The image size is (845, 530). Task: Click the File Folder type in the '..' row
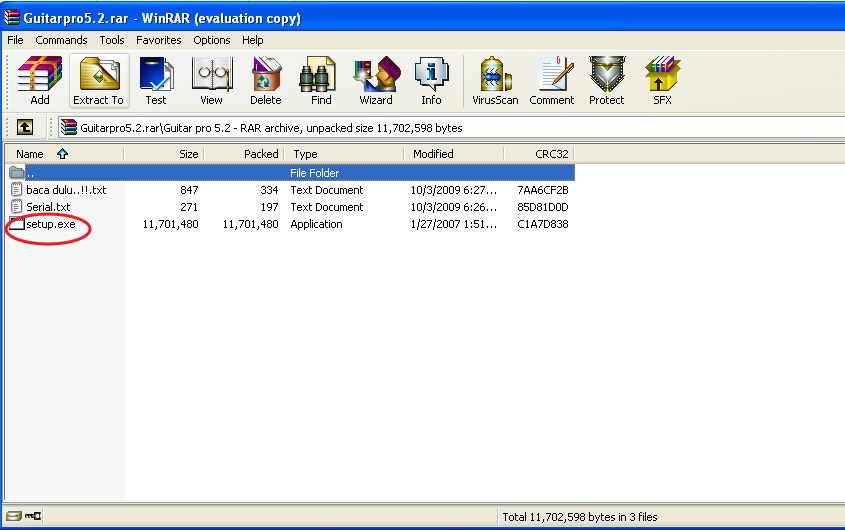(x=315, y=173)
